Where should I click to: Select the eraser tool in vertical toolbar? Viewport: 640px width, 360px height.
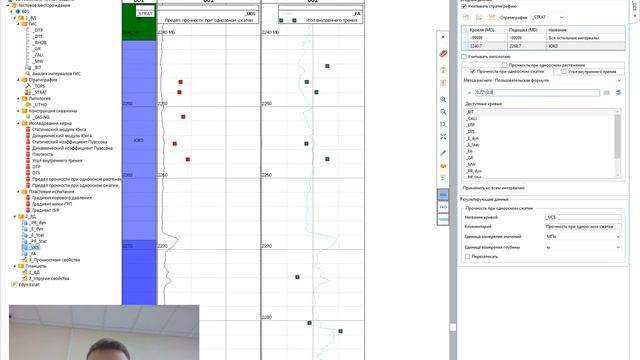point(443,53)
